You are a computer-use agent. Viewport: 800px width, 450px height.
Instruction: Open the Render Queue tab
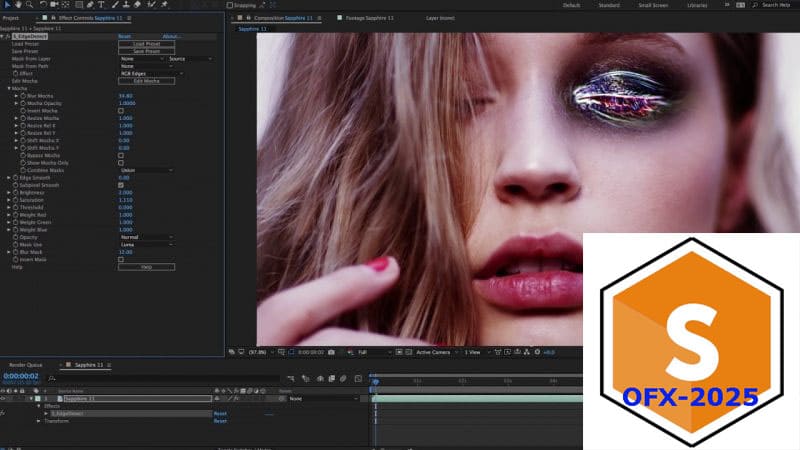[26, 365]
